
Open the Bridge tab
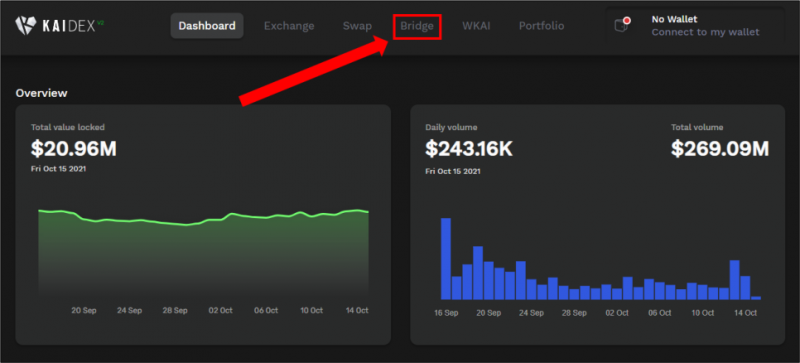click(x=417, y=26)
